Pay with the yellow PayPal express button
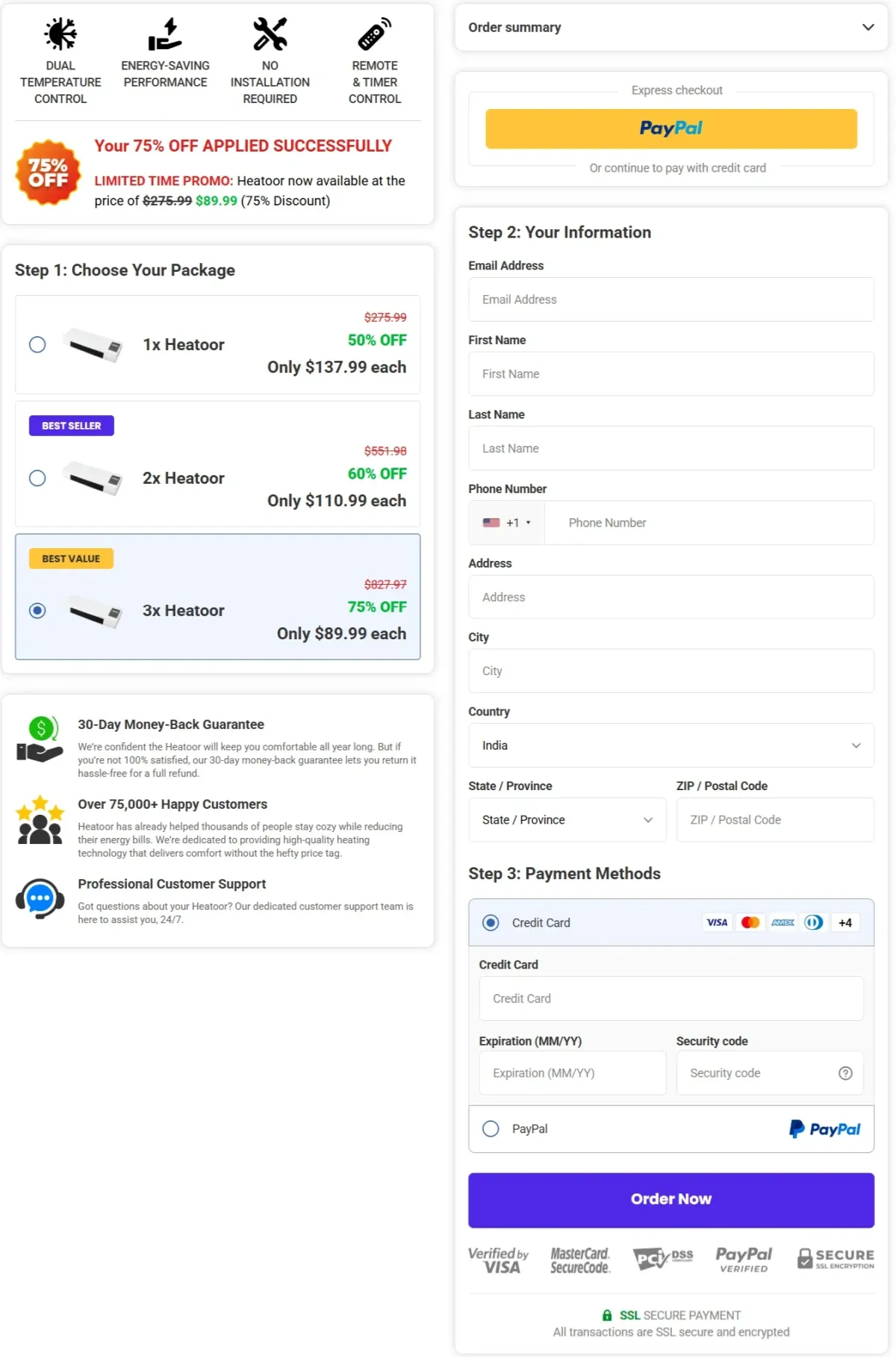The image size is (896, 1357). pos(671,128)
